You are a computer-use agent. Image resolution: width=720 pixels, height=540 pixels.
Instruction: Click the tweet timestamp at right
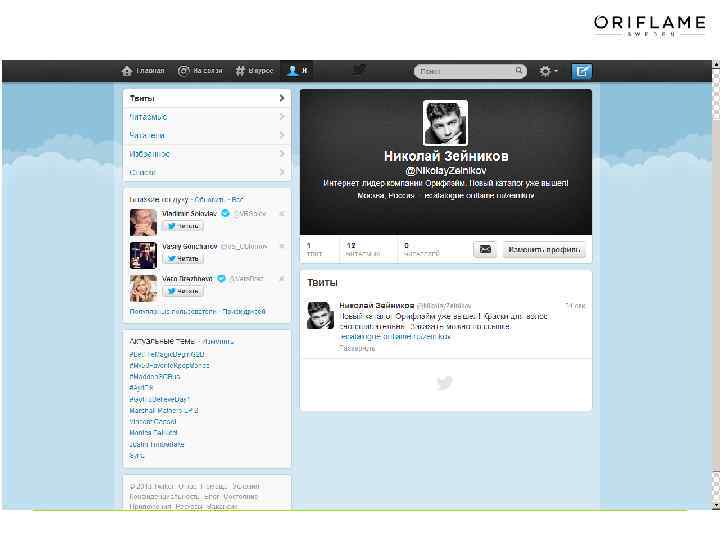coord(576,305)
